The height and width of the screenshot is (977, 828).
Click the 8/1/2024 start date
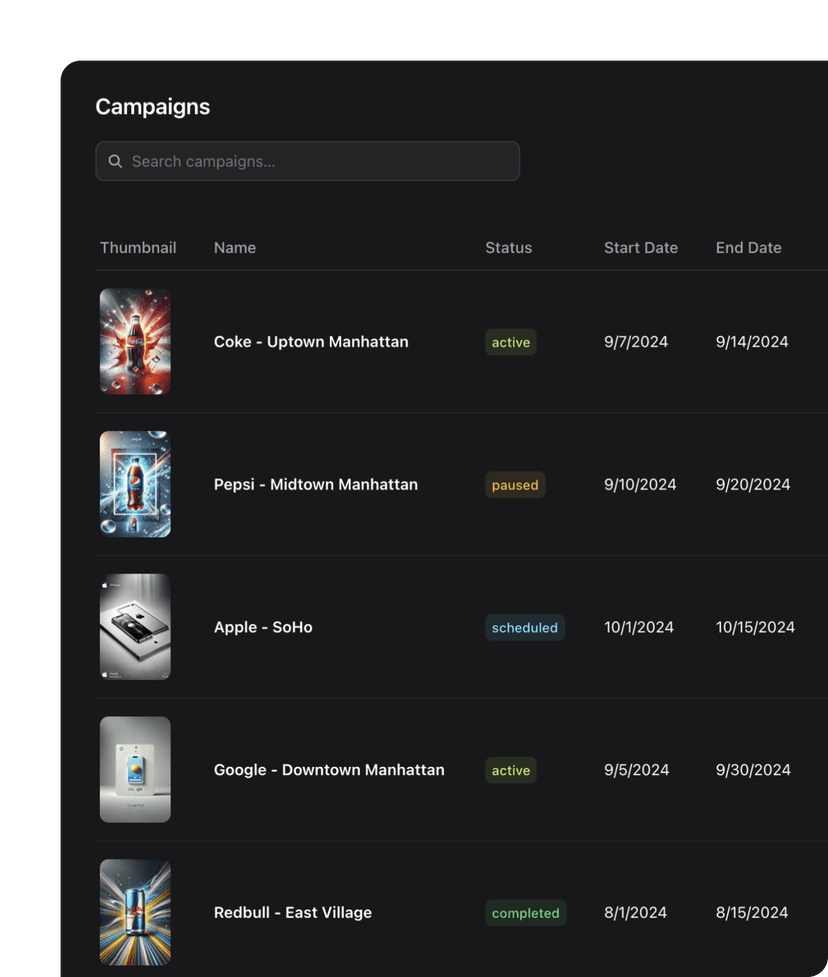(x=635, y=912)
